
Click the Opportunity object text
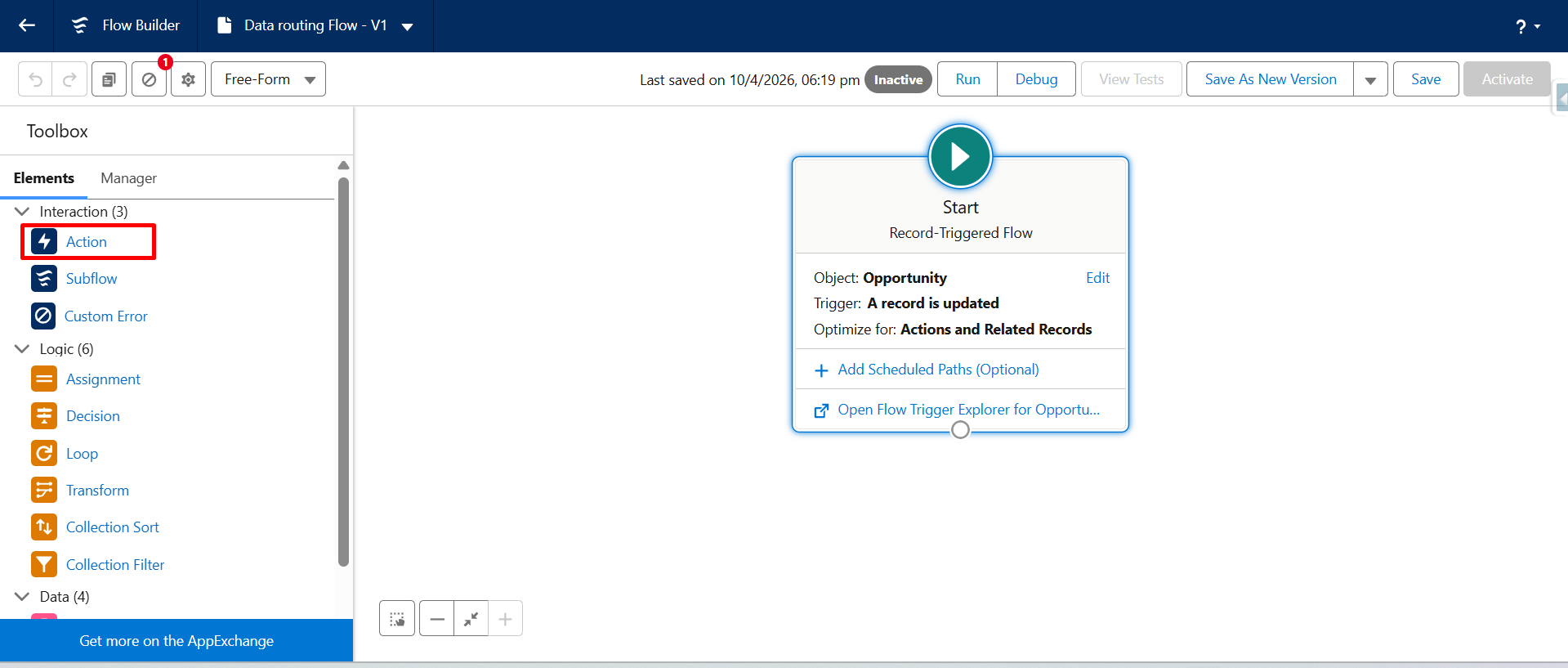click(x=905, y=278)
